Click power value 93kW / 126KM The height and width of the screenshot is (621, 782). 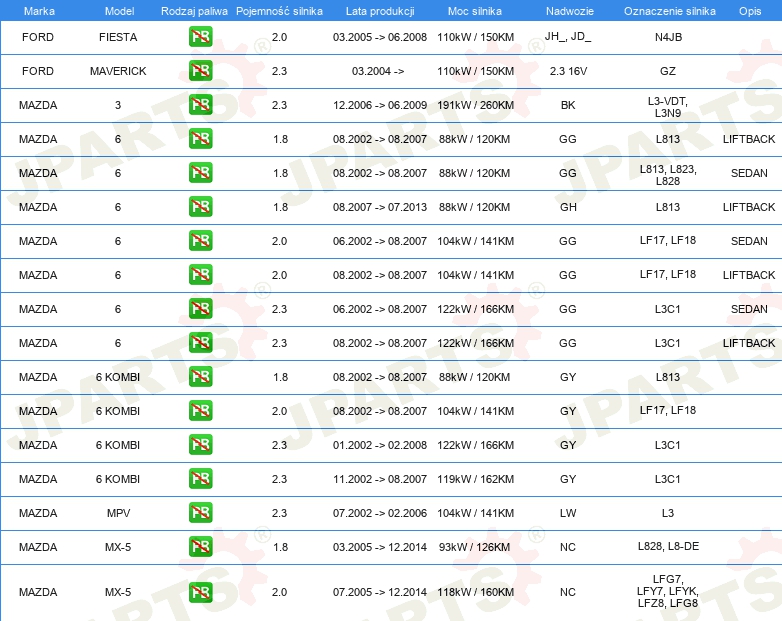click(474, 547)
